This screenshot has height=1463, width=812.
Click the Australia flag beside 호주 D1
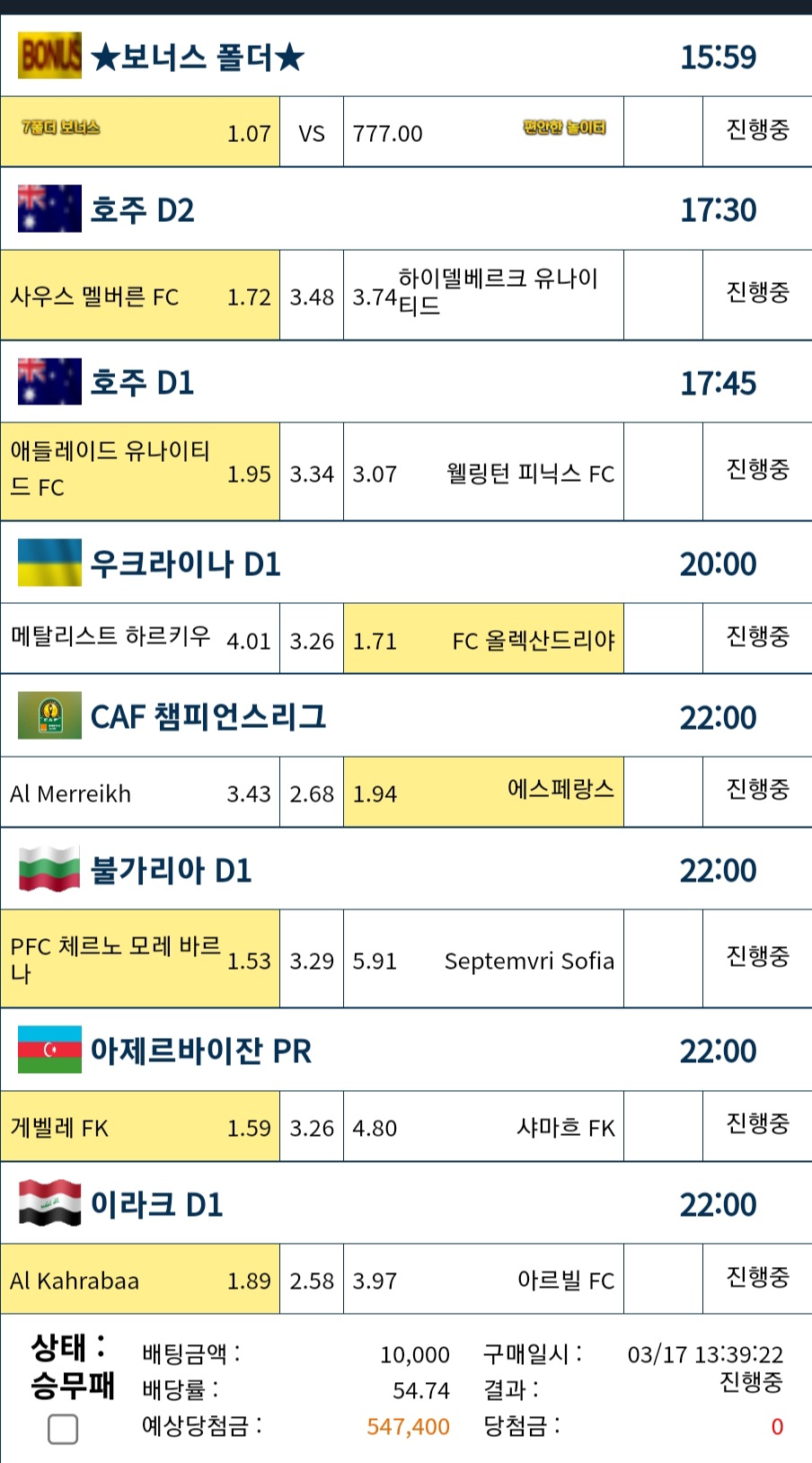(49, 381)
